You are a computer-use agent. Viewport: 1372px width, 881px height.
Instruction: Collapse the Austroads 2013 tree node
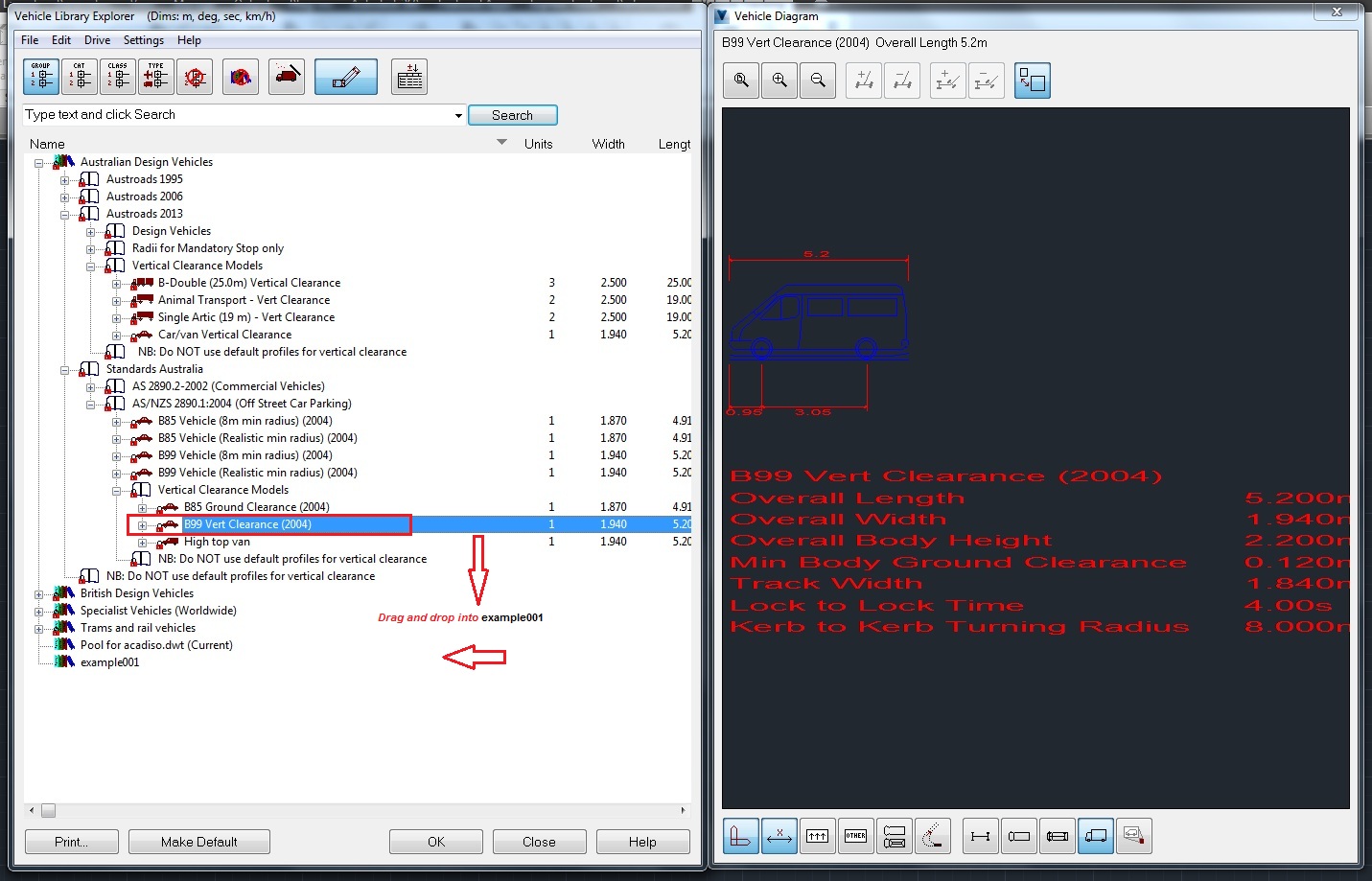point(64,213)
